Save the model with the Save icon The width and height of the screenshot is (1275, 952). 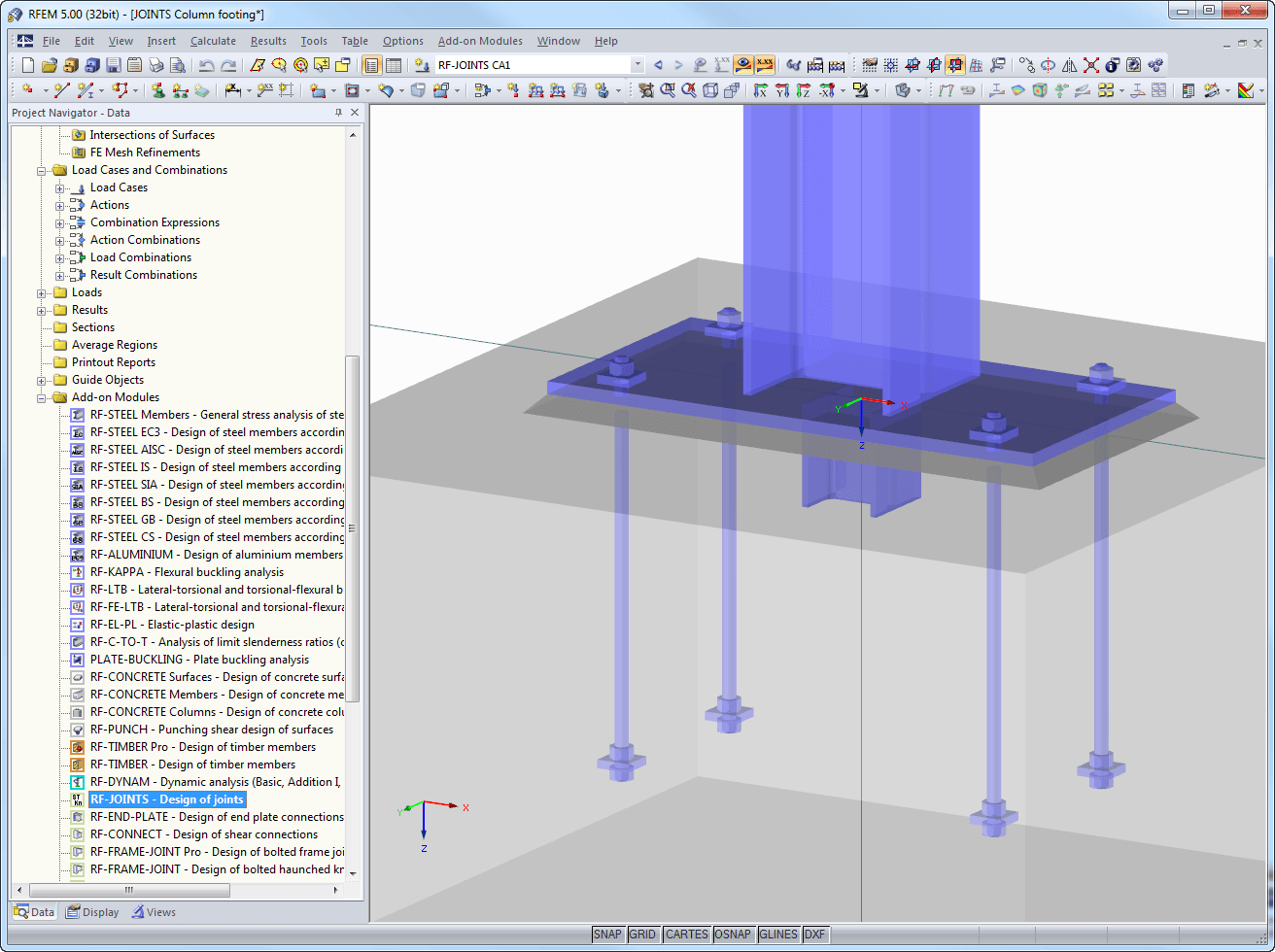pyautogui.click(x=111, y=64)
